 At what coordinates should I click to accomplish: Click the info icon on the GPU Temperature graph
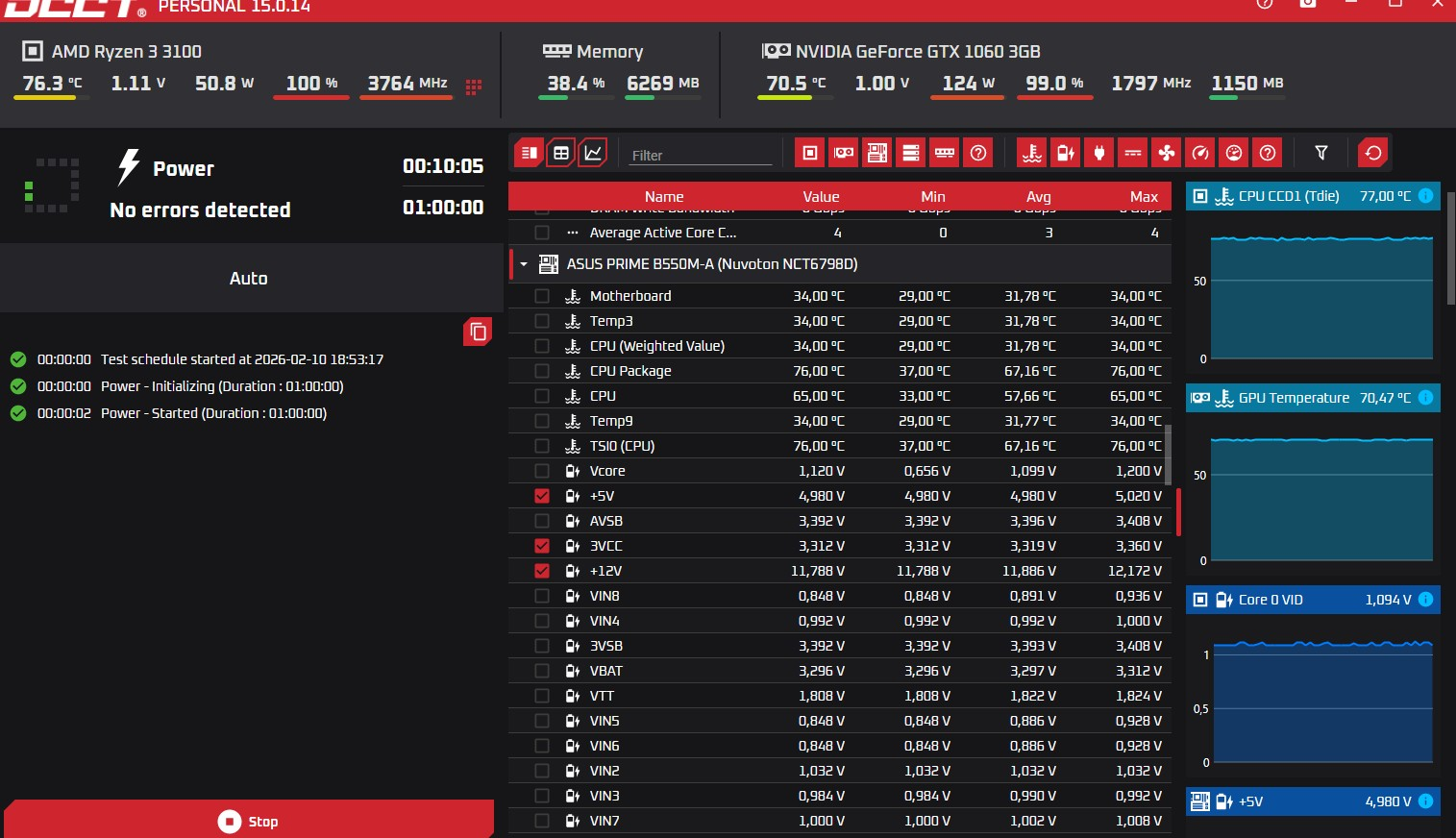[x=1426, y=398]
